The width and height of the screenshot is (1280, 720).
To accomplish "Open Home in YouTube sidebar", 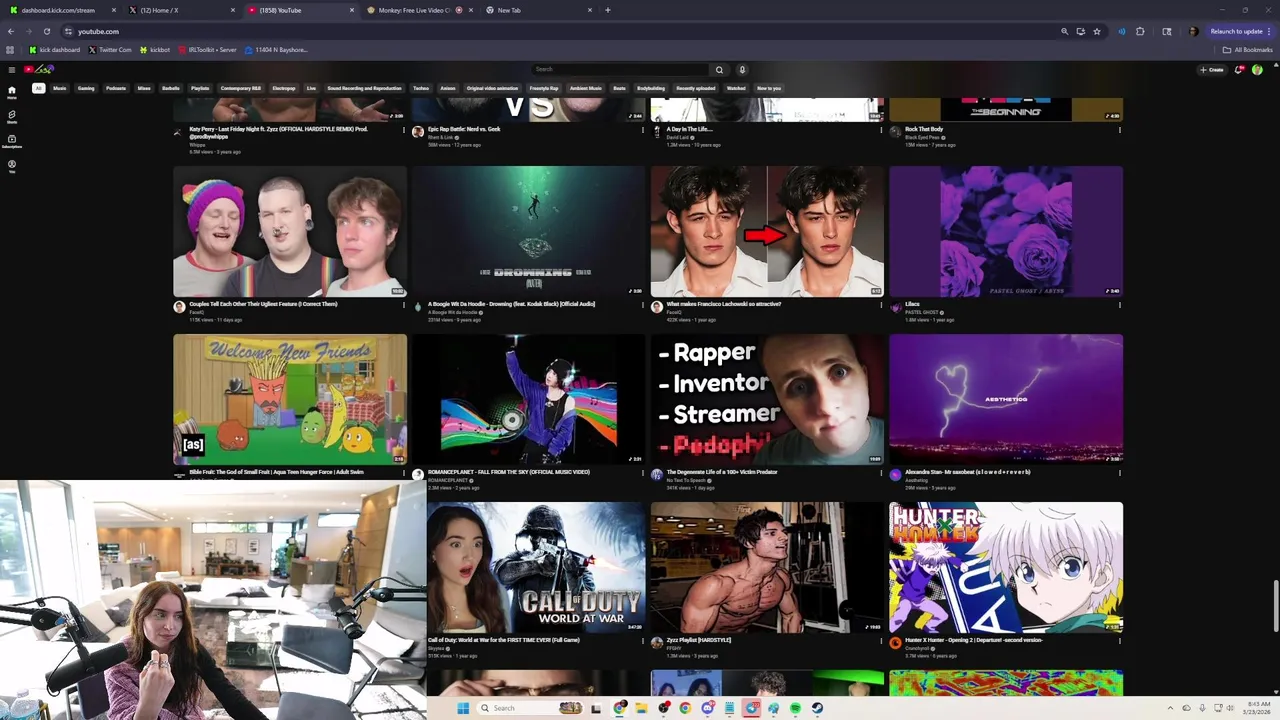I will click(12, 92).
